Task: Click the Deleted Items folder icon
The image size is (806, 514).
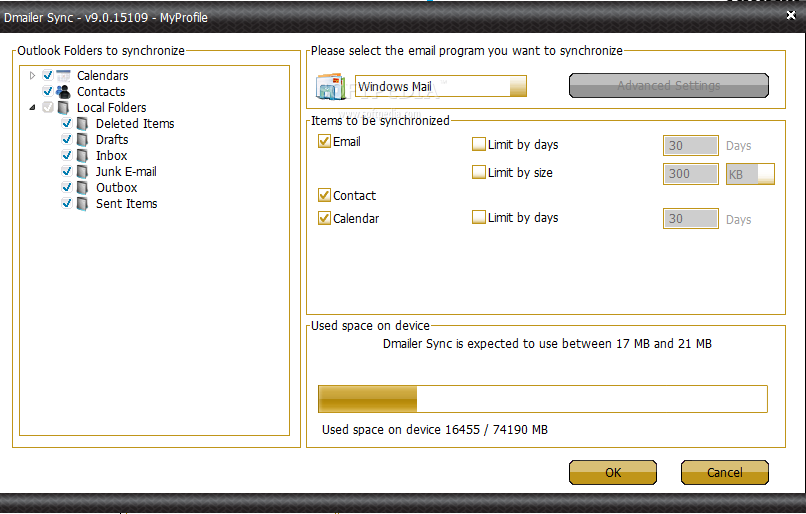Action: [82, 123]
